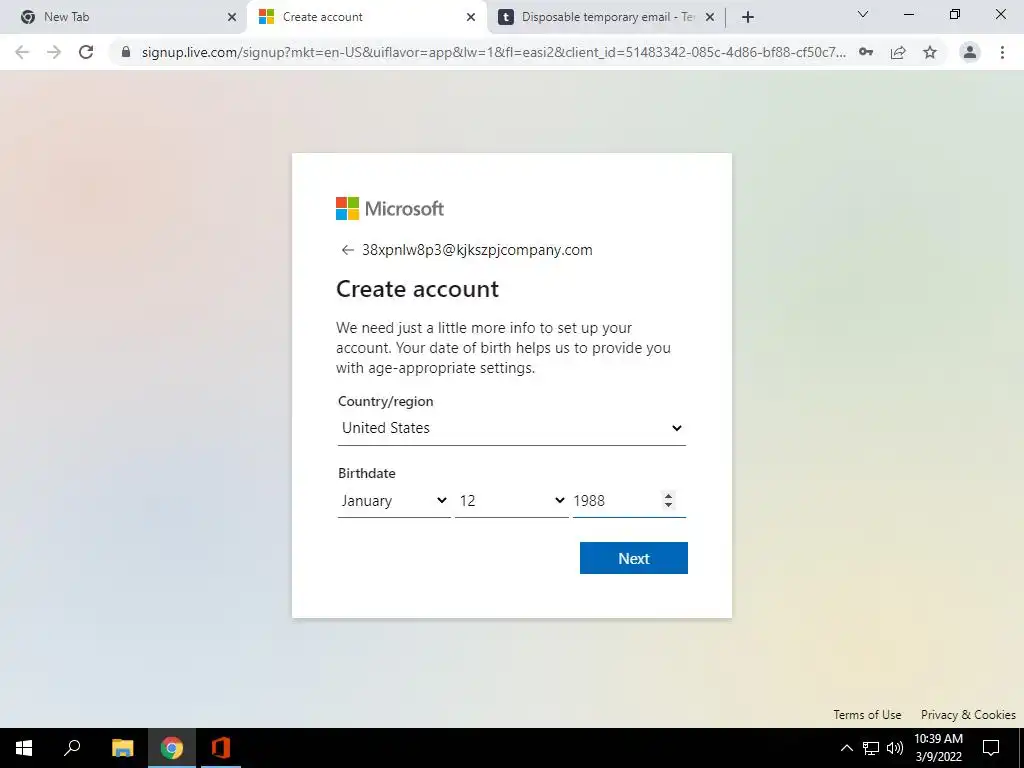Switch to the Create account tab
The image size is (1024, 768).
pyautogui.click(x=366, y=17)
